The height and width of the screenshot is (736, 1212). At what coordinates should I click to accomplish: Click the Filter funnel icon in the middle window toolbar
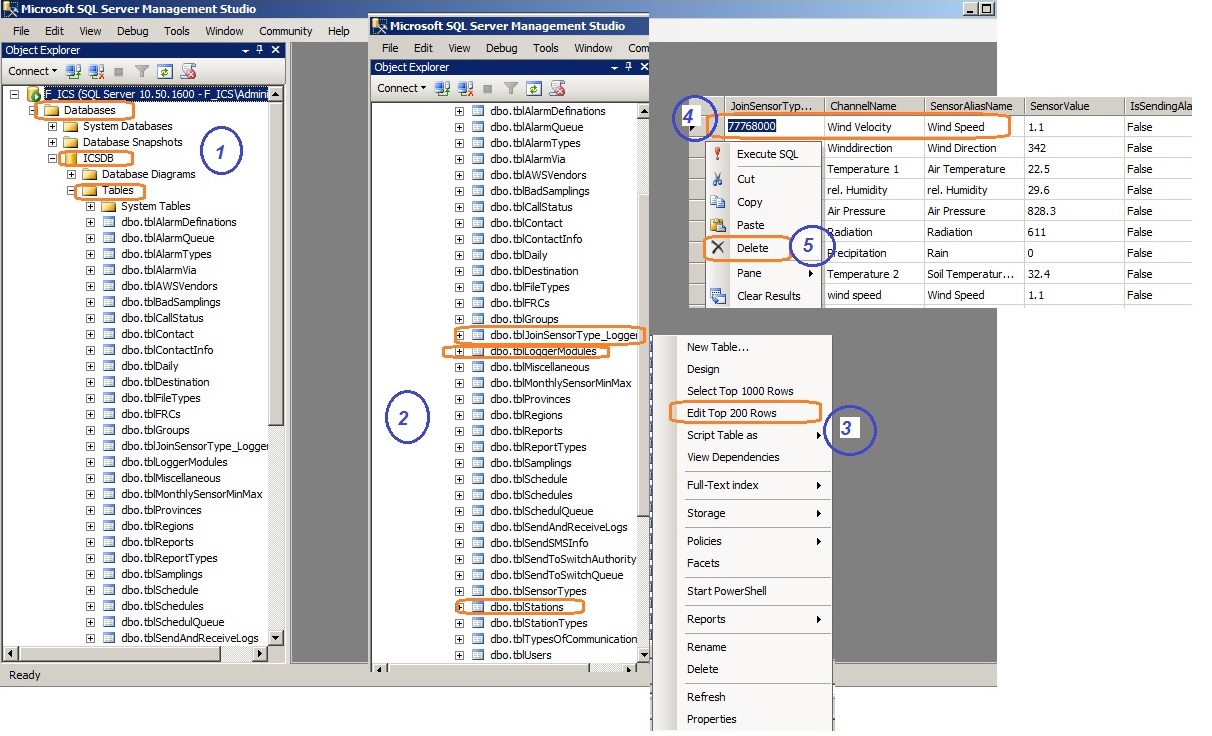(510, 88)
